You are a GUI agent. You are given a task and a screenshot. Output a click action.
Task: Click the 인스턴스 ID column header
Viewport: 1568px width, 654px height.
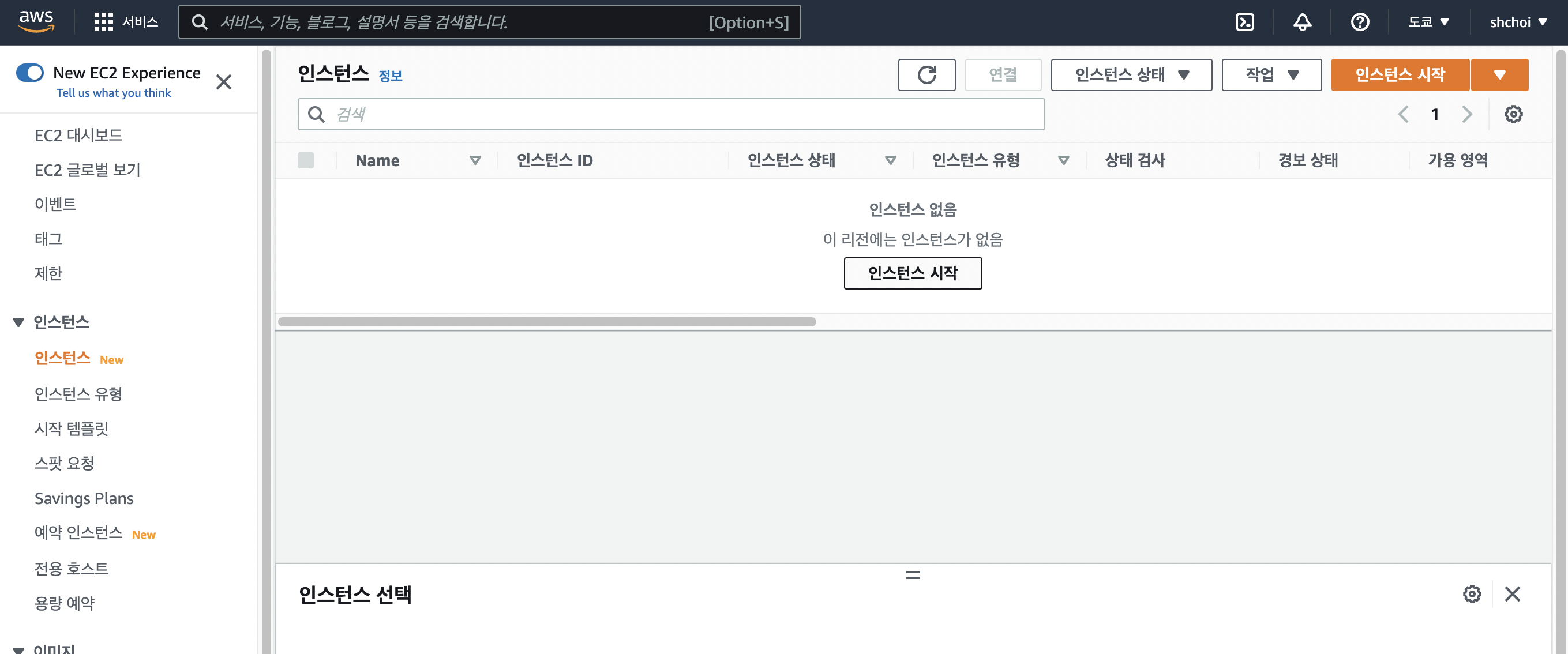[x=554, y=160]
